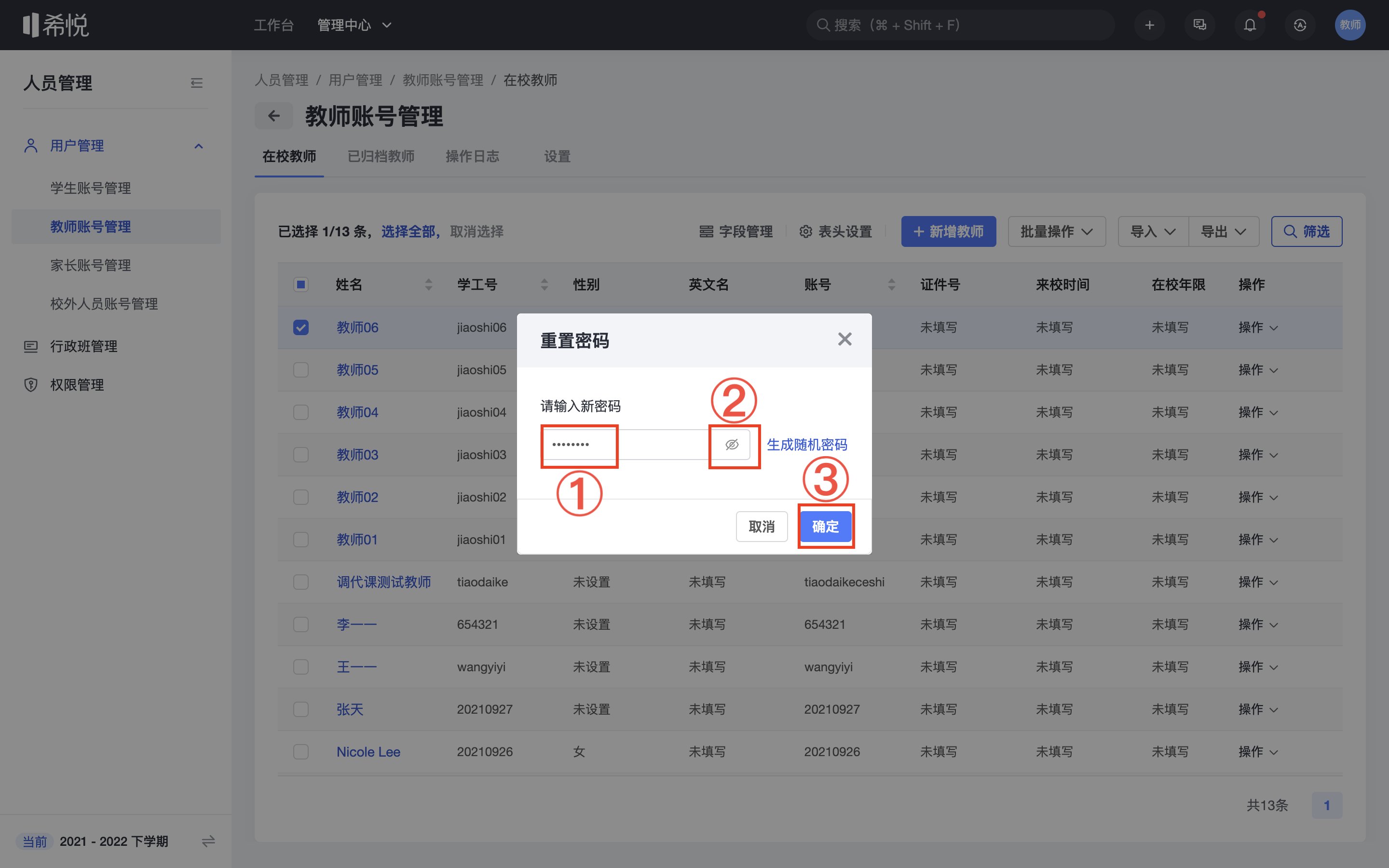This screenshot has height=868, width=1389.
Task: Toggle password visibility eye icon
Action: [732, 444]
